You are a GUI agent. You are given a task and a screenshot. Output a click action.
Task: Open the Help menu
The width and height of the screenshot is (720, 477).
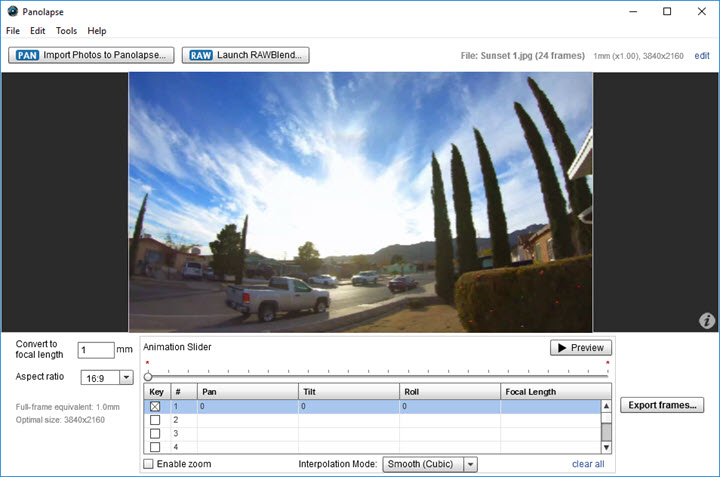[97, 31]
